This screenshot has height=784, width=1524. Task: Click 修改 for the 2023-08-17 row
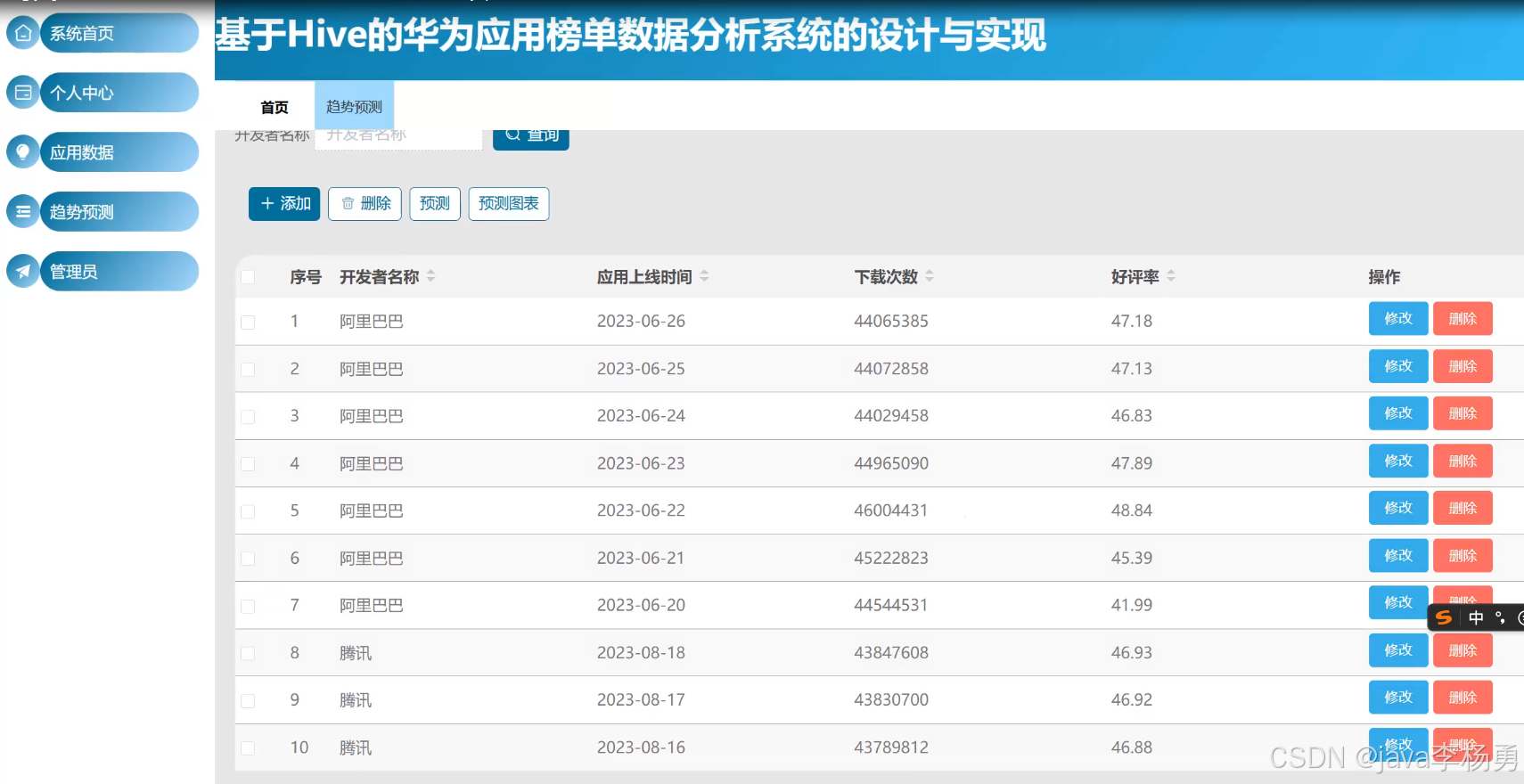coord(1398,698)
